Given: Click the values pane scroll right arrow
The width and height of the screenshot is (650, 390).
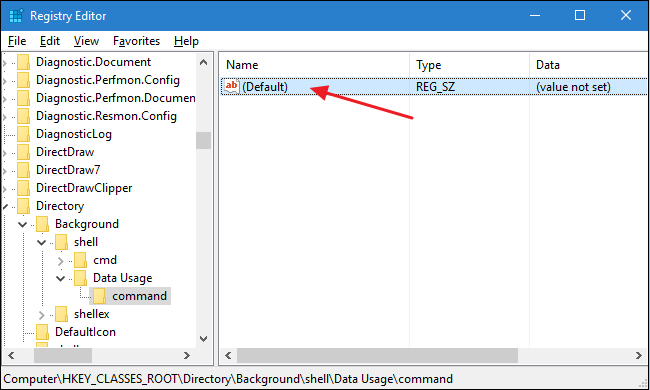Looking at the screenshot, I should point(638,356).
